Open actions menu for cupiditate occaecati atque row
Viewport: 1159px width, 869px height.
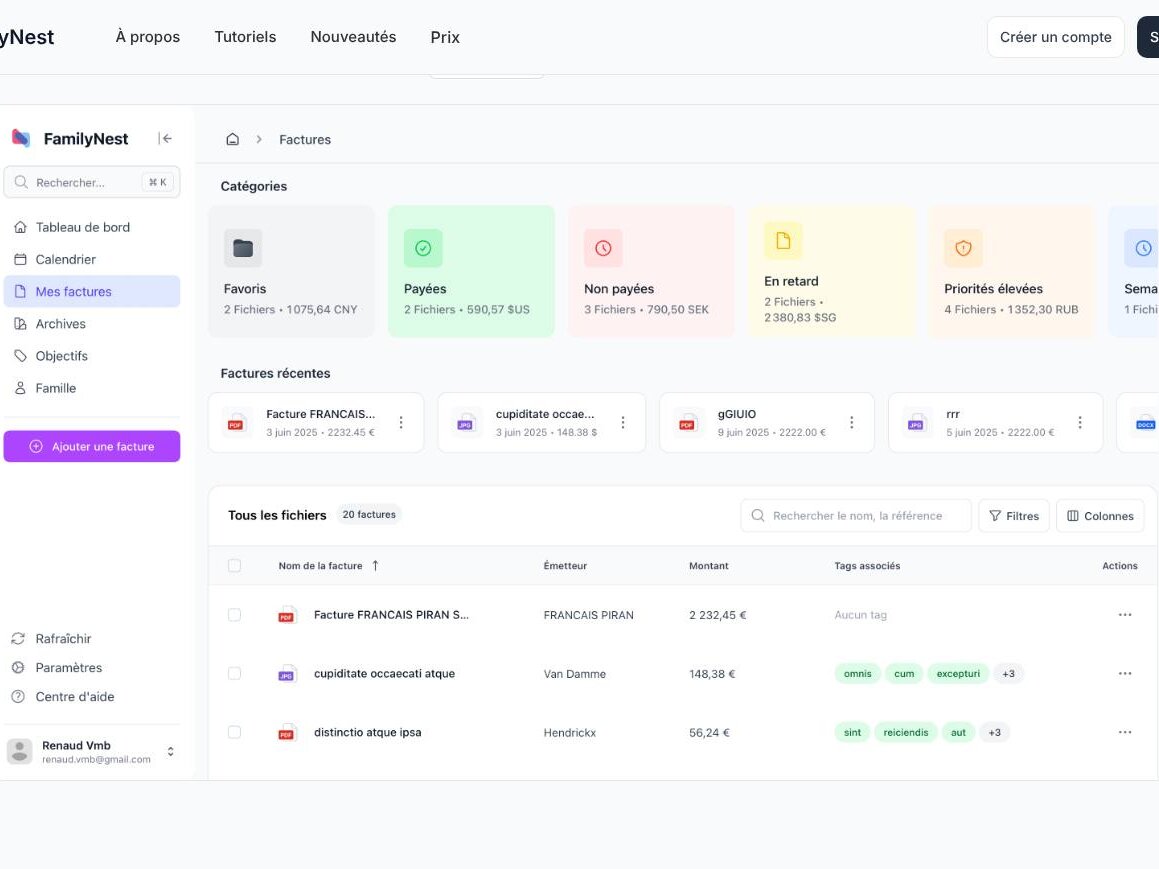[x=1125, y=673]
